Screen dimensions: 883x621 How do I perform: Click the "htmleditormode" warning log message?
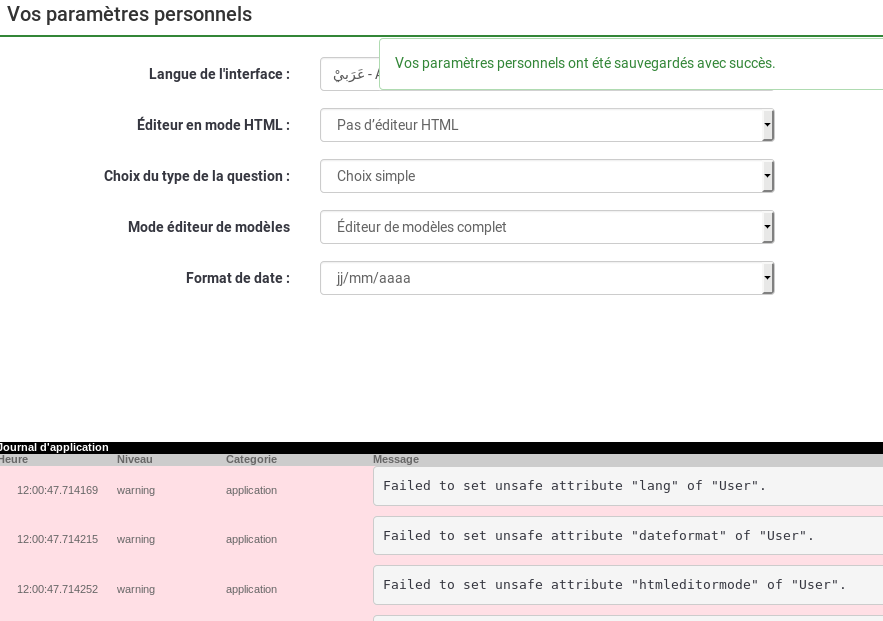[614, 584]
